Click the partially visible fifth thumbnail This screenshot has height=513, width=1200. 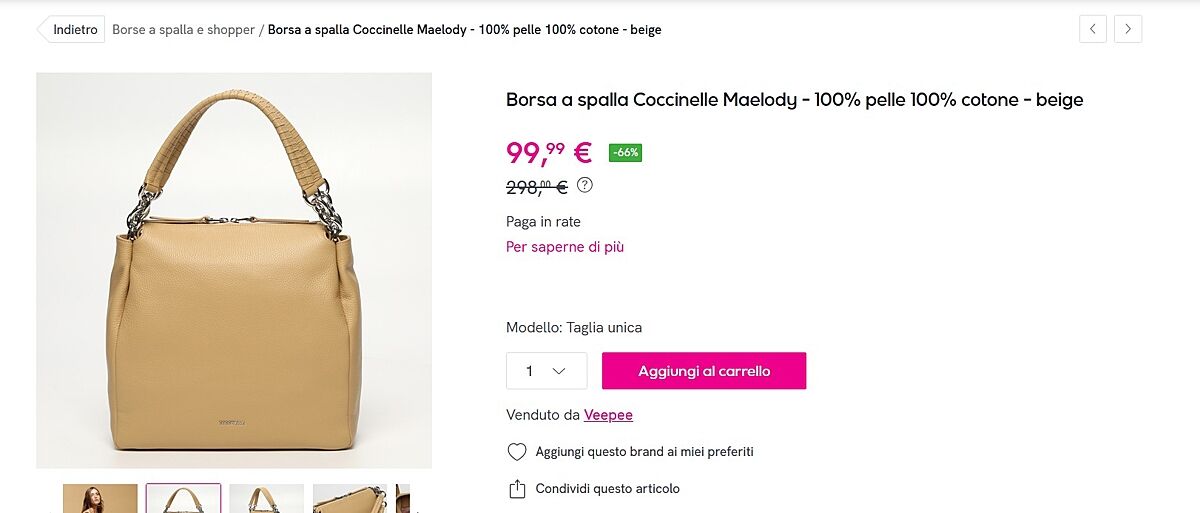[x=403, y=499]
